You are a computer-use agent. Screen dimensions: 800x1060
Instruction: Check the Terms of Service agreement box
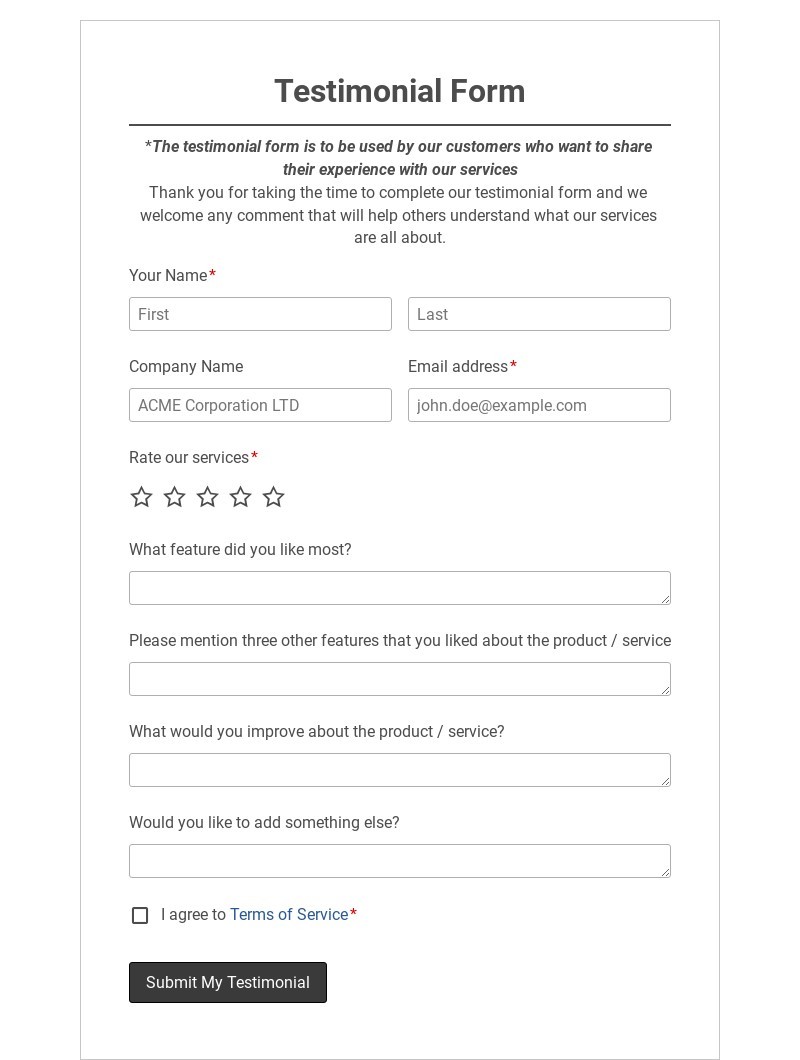[140, 915]
